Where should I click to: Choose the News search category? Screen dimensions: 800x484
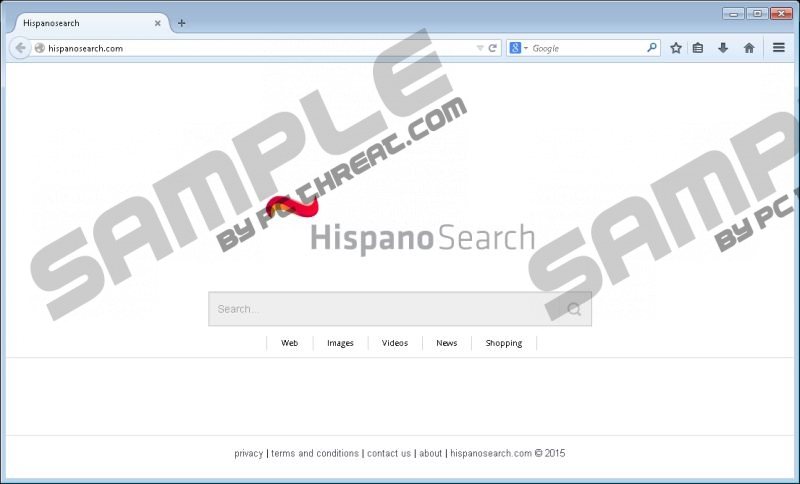pyautogui.click(x=447, y=343)
